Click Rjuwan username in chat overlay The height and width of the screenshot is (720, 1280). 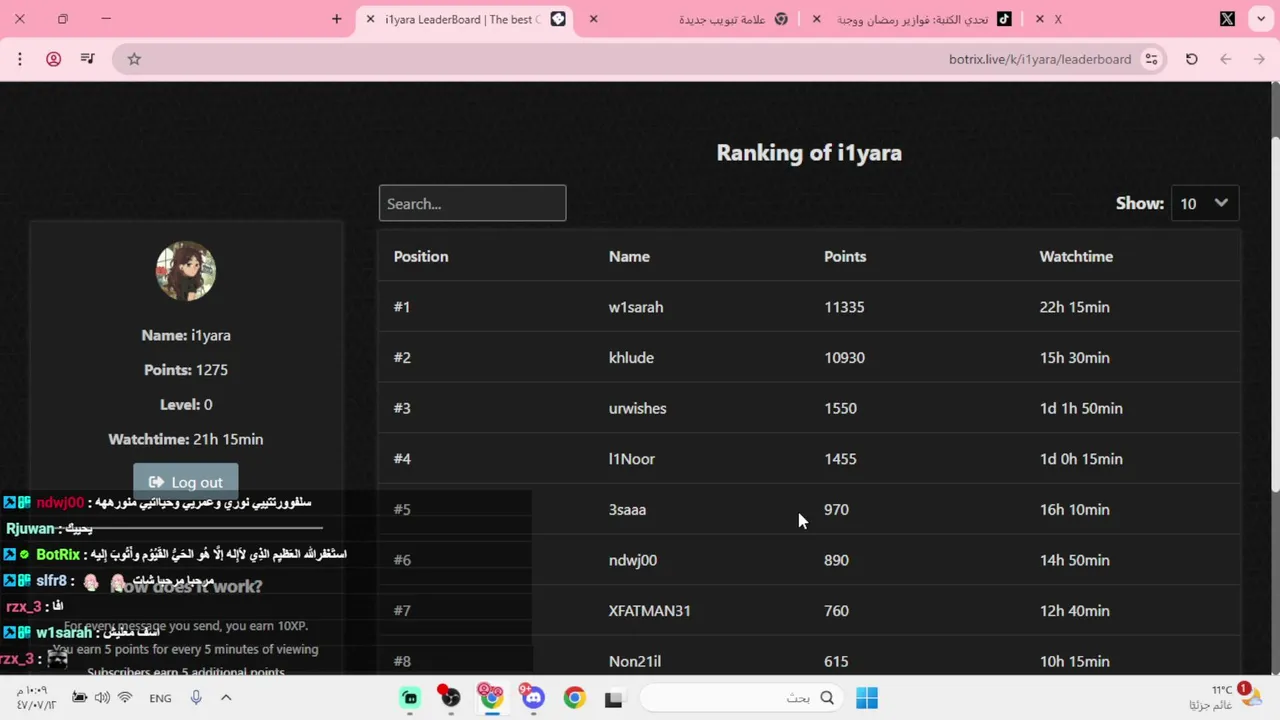pos(30,528)
